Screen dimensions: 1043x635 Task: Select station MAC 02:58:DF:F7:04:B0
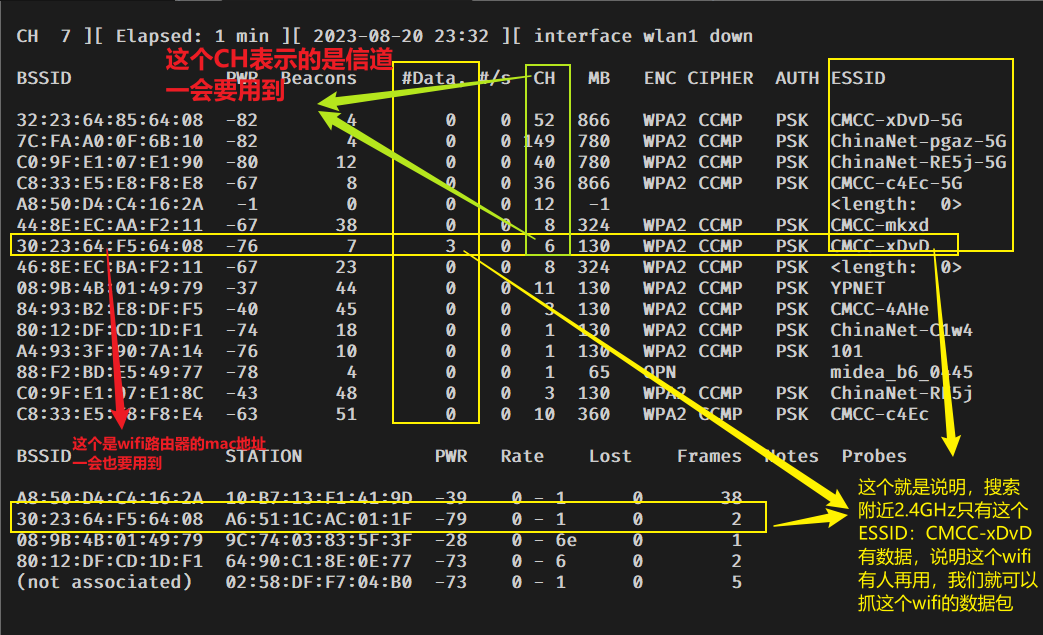click(x=319, y=582)
